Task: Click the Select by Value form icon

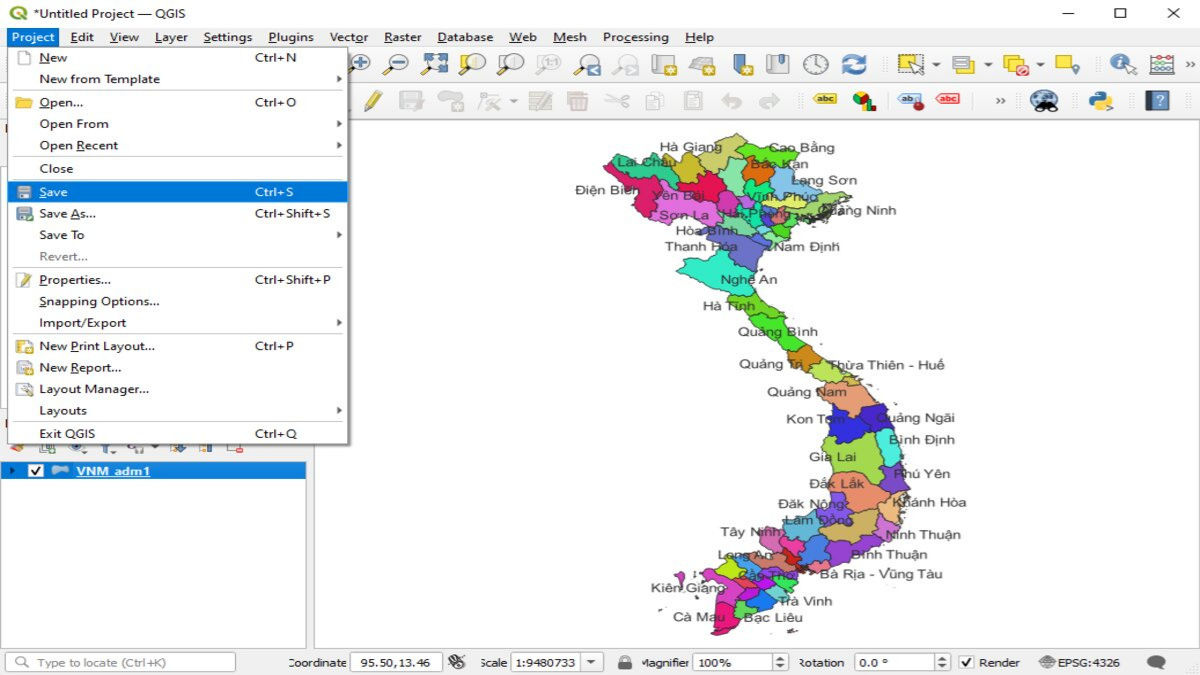Action: (963, 64)
